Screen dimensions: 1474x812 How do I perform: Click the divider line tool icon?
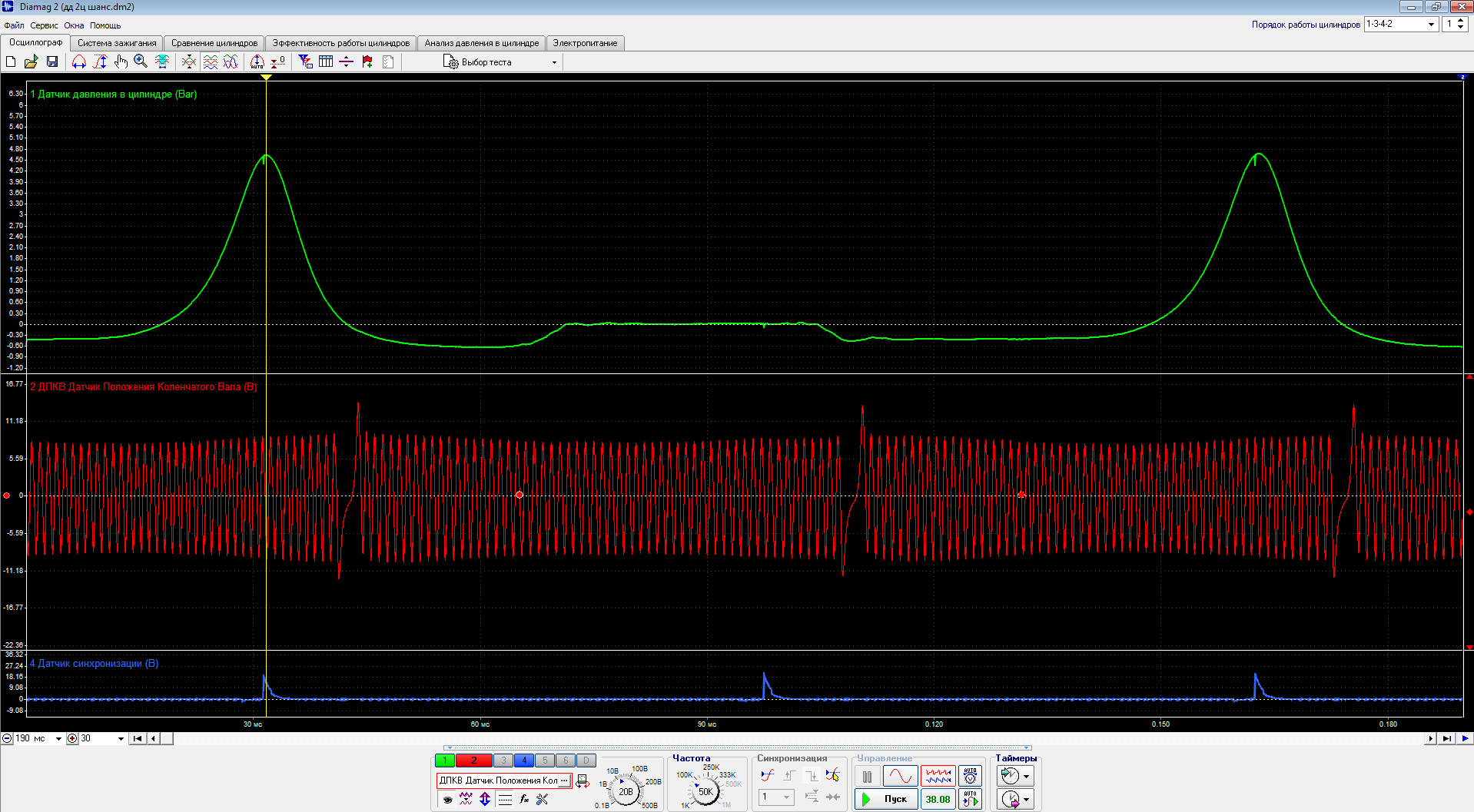click(347, 61)
